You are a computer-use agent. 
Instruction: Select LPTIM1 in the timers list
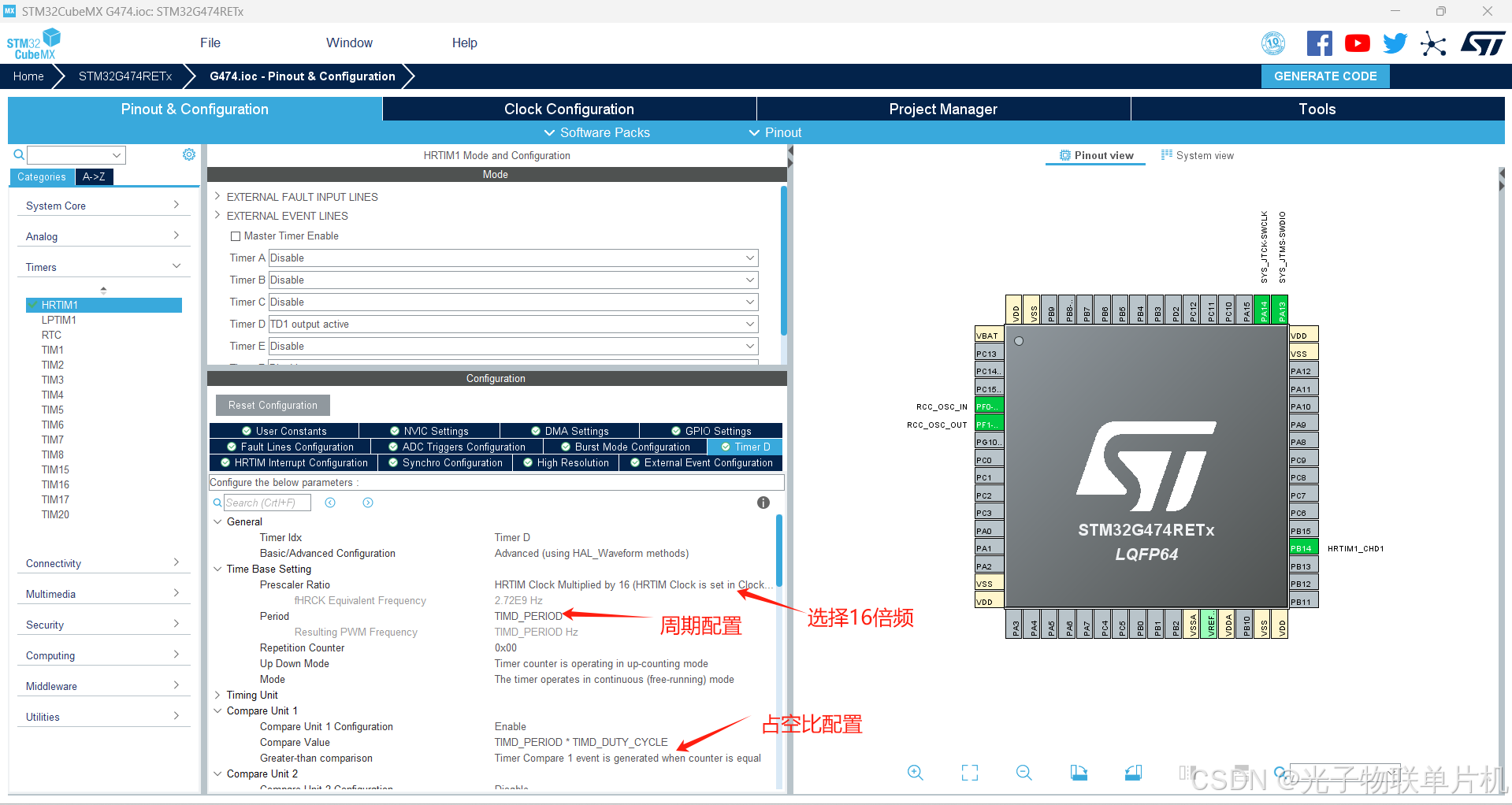(59, 320)
